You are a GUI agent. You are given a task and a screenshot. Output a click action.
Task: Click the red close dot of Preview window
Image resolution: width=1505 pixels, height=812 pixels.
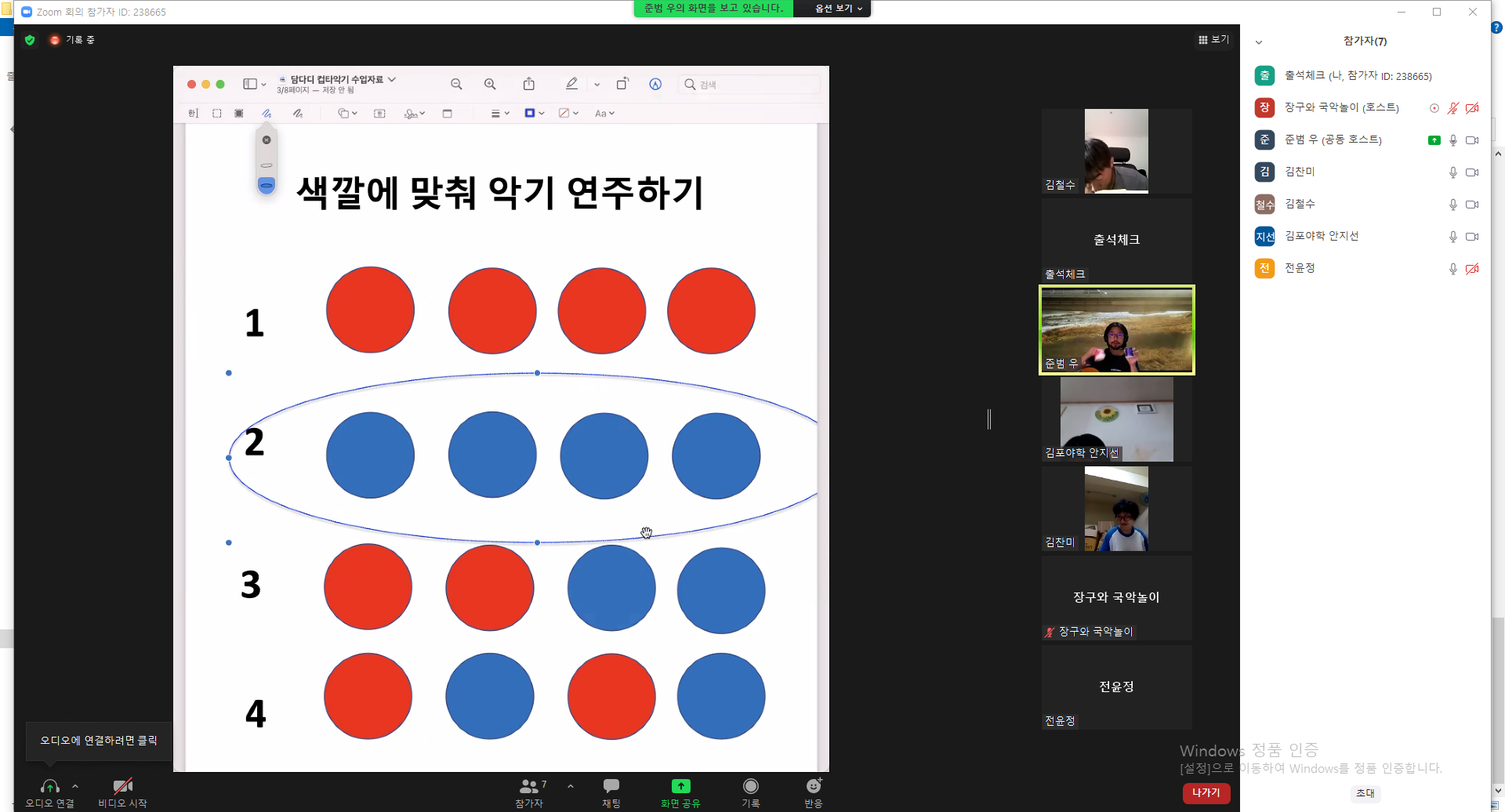coord(191,84)
